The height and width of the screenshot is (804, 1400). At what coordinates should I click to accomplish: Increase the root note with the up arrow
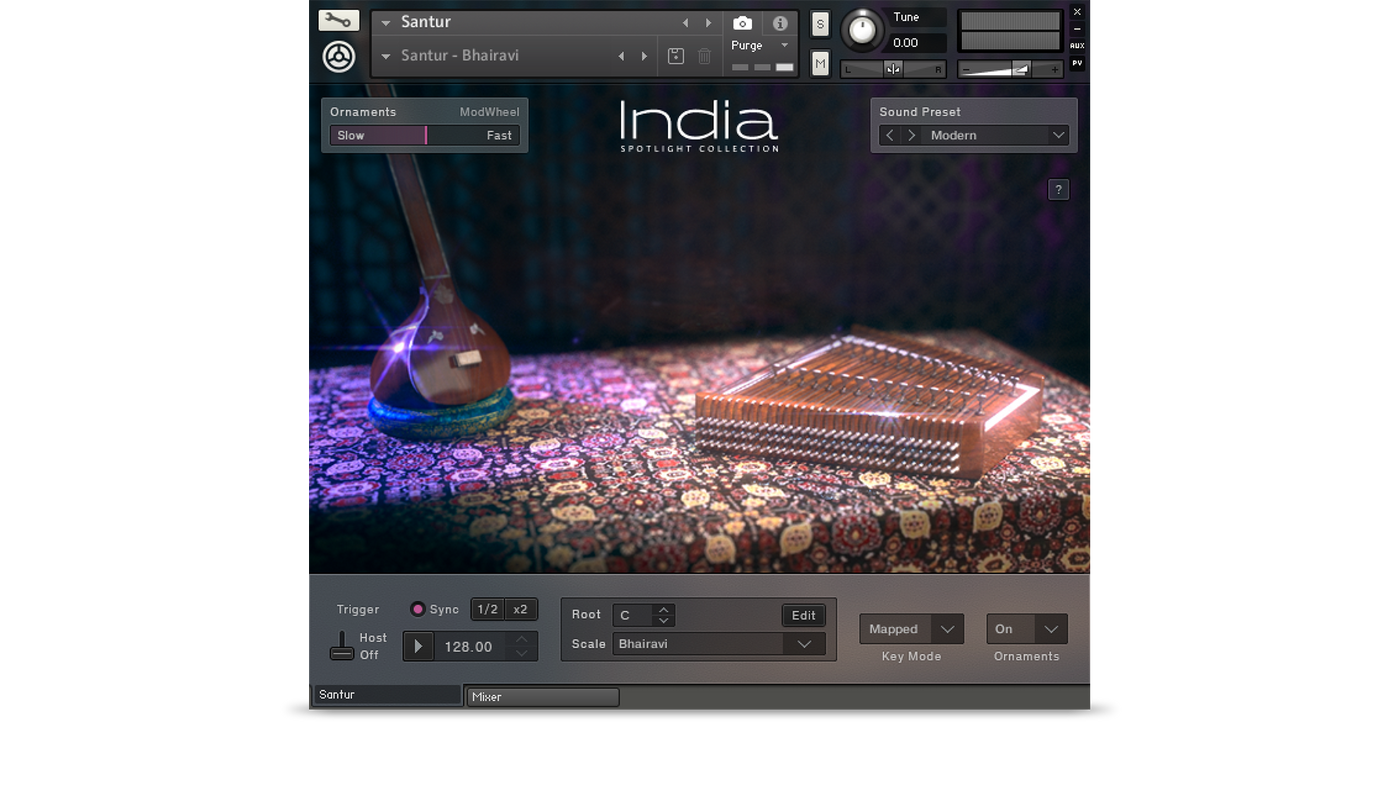pos(663,609)
